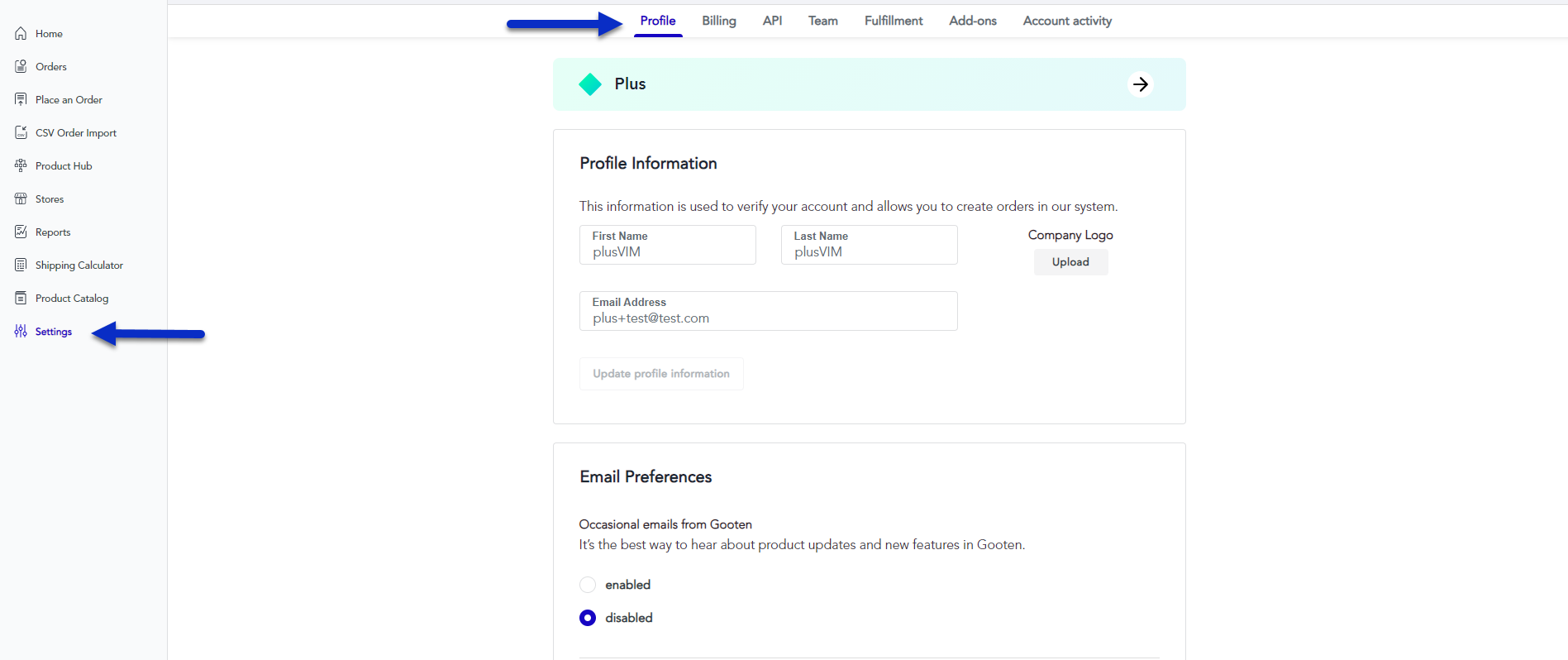Click the Email Address input field
The image size is (1568, 660).
pos(768,318)
